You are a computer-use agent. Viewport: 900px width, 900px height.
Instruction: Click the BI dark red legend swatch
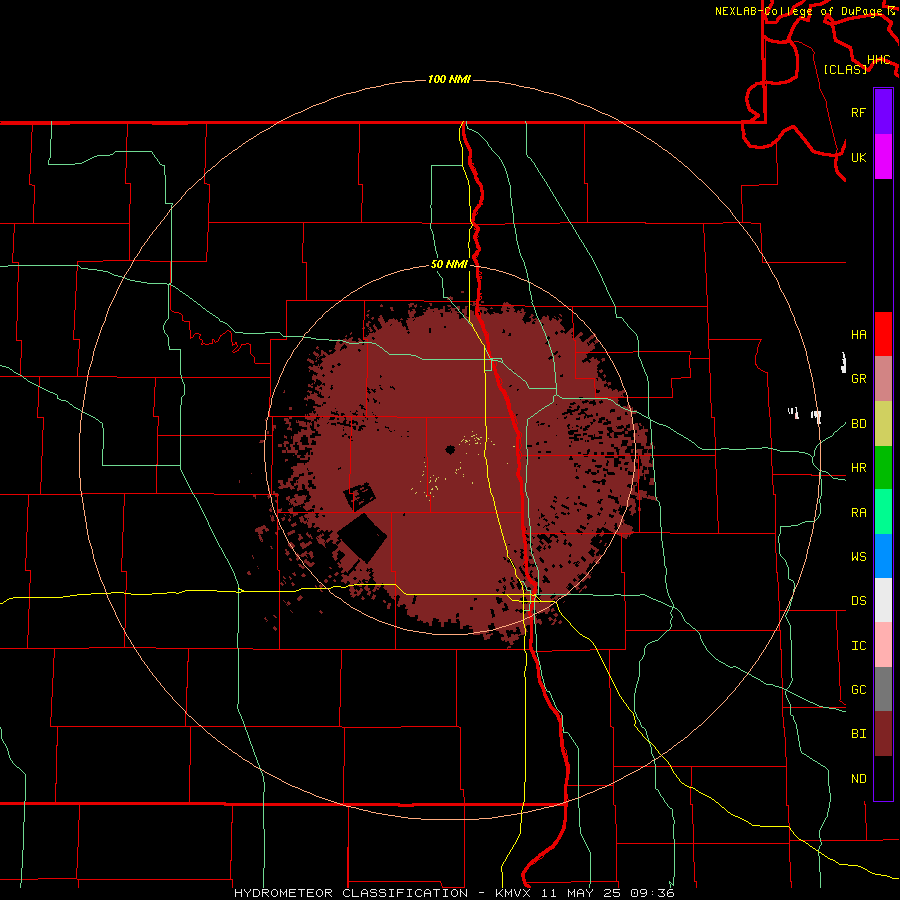[x=883, y=734]
